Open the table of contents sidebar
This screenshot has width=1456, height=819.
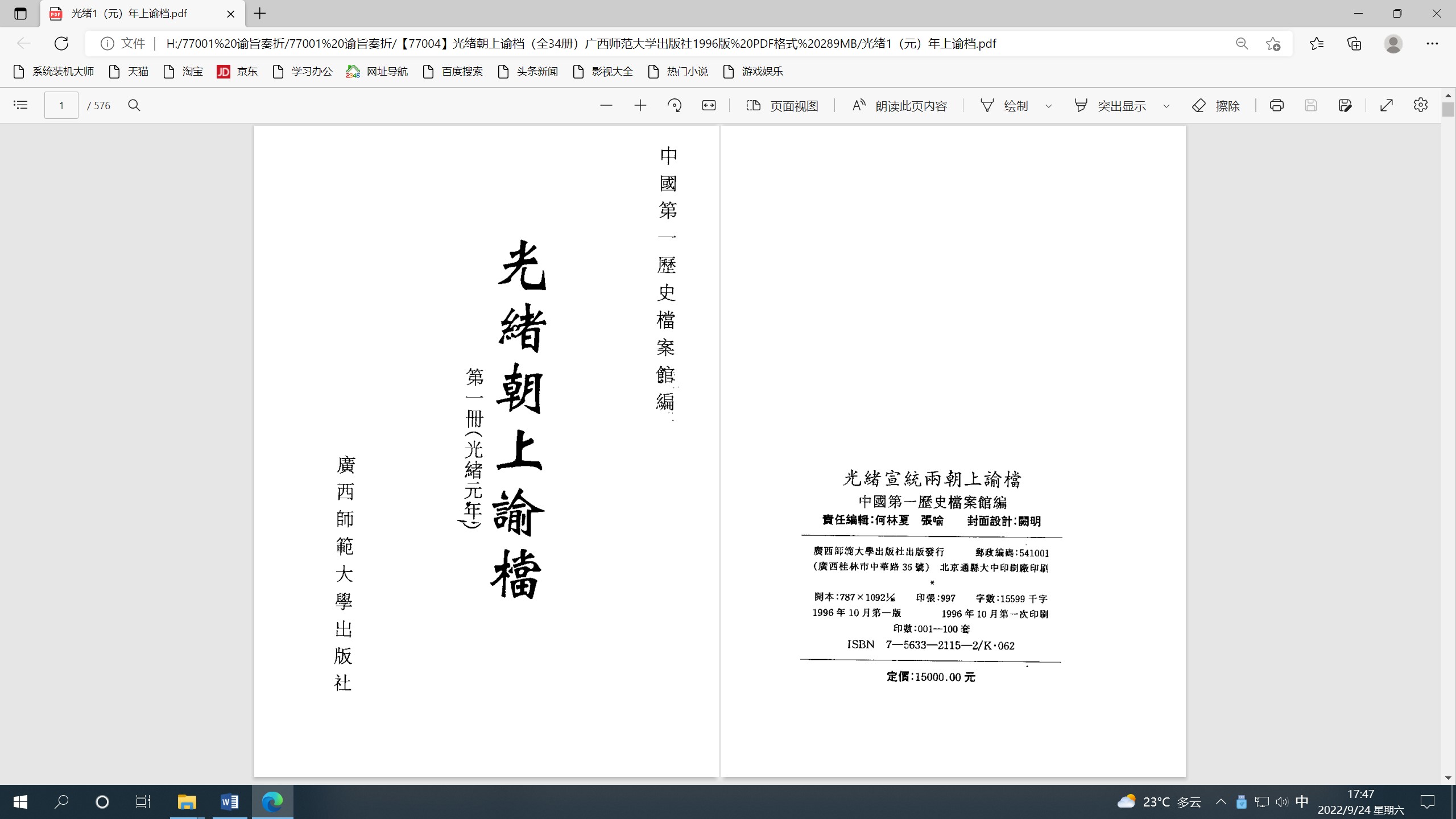pyautogui.click(x=20, y=105)
